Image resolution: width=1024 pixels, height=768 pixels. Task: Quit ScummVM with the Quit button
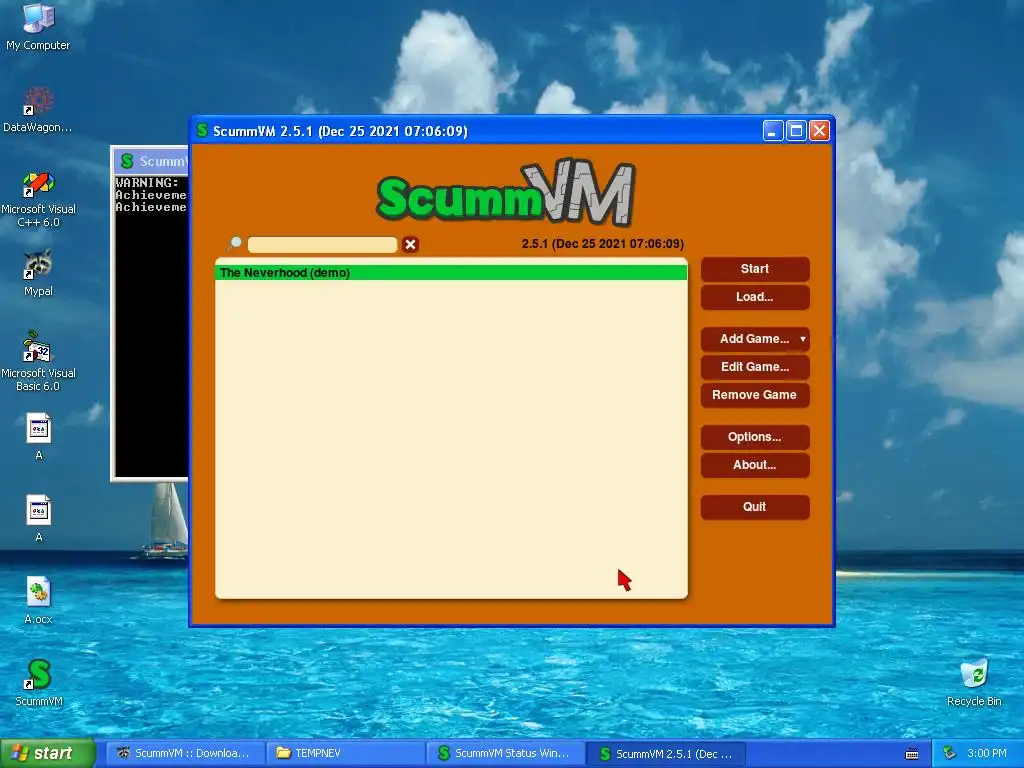click(x=755, y=507)
